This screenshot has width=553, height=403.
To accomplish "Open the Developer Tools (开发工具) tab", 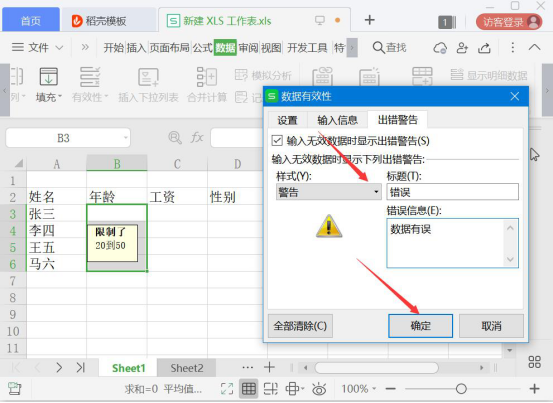I will click(307, 48).
